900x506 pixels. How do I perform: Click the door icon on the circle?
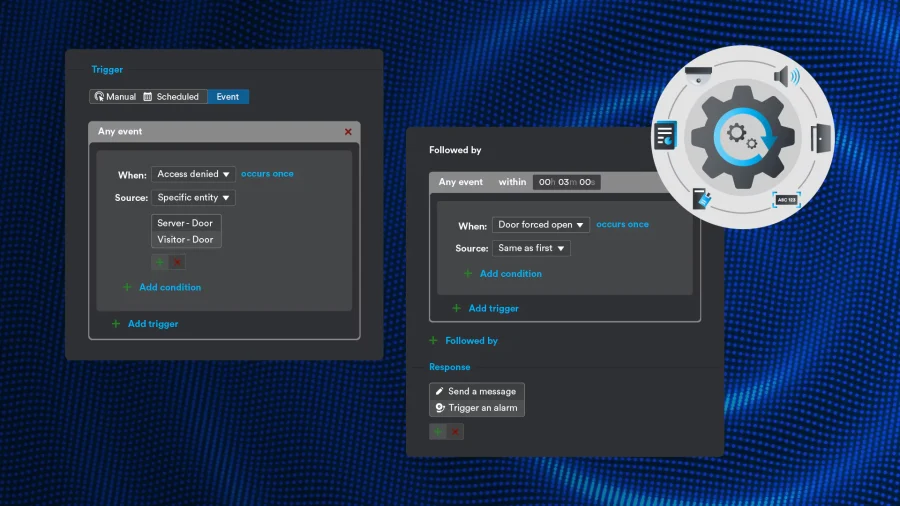[820, 137]
